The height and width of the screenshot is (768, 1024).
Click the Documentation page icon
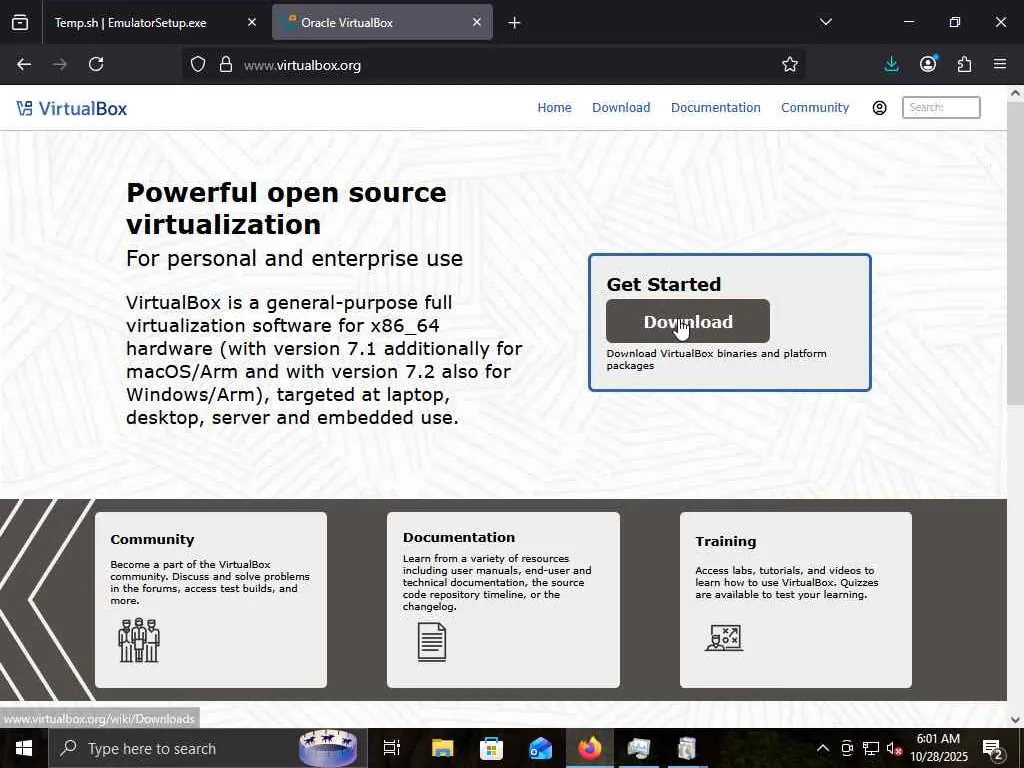pyautogui.click(x=432, y=642)
